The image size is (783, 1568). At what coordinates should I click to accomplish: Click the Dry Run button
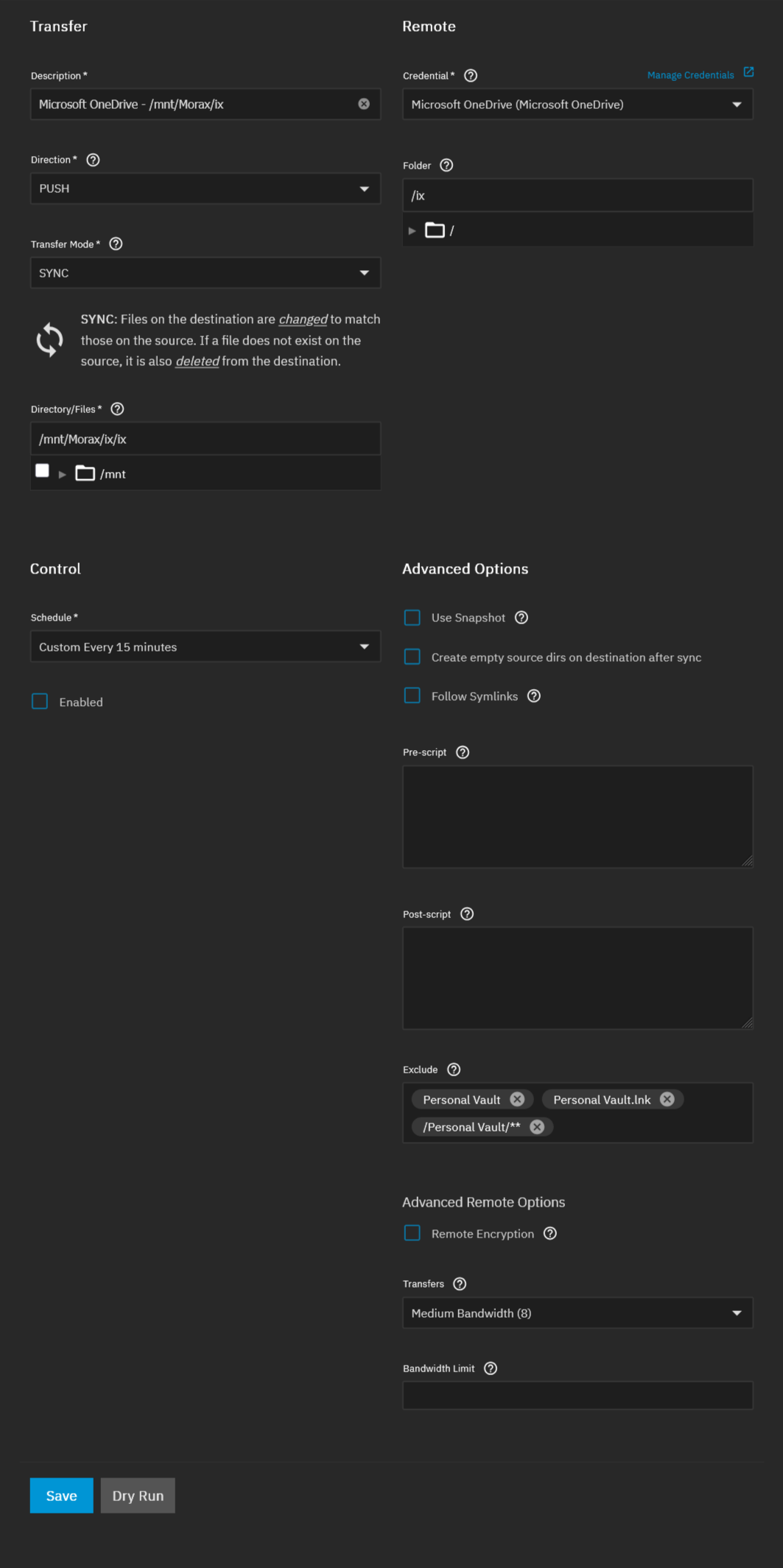pos(138,1496)
